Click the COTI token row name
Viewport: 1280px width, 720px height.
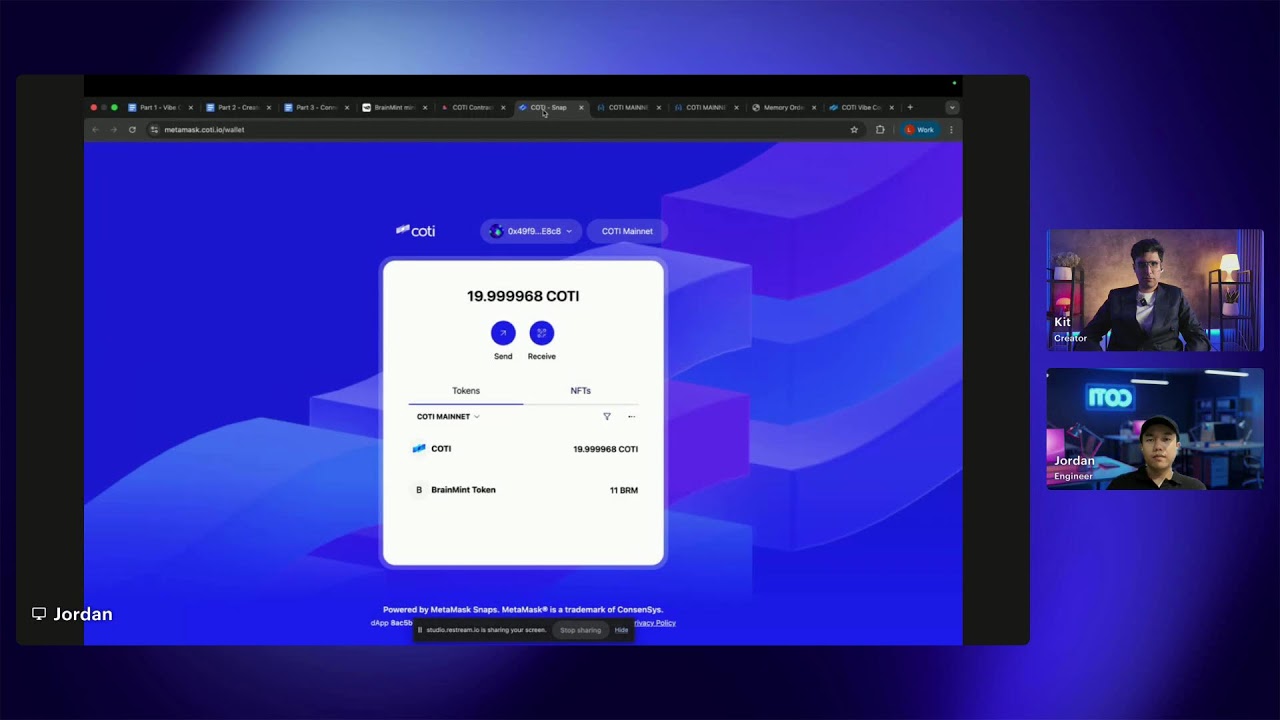441,449
